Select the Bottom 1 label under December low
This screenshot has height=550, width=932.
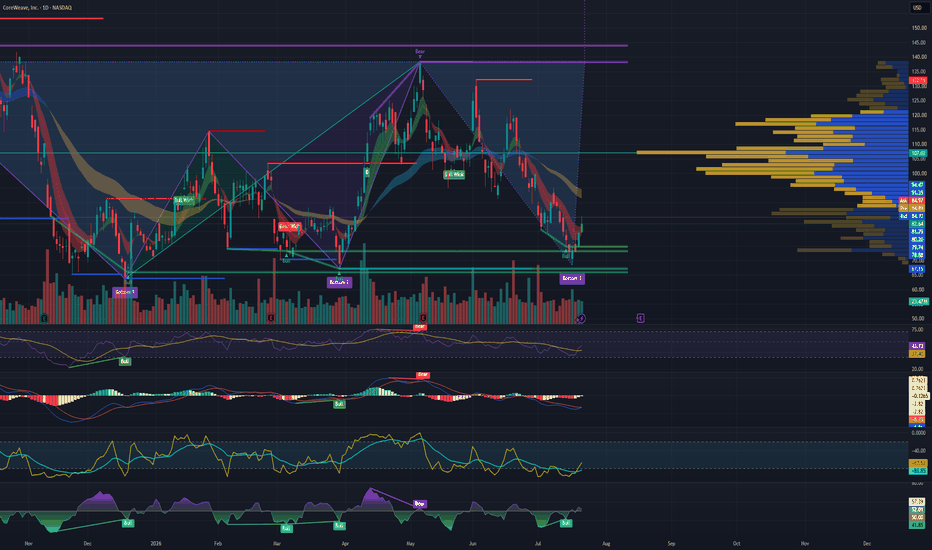pos(125,292)
